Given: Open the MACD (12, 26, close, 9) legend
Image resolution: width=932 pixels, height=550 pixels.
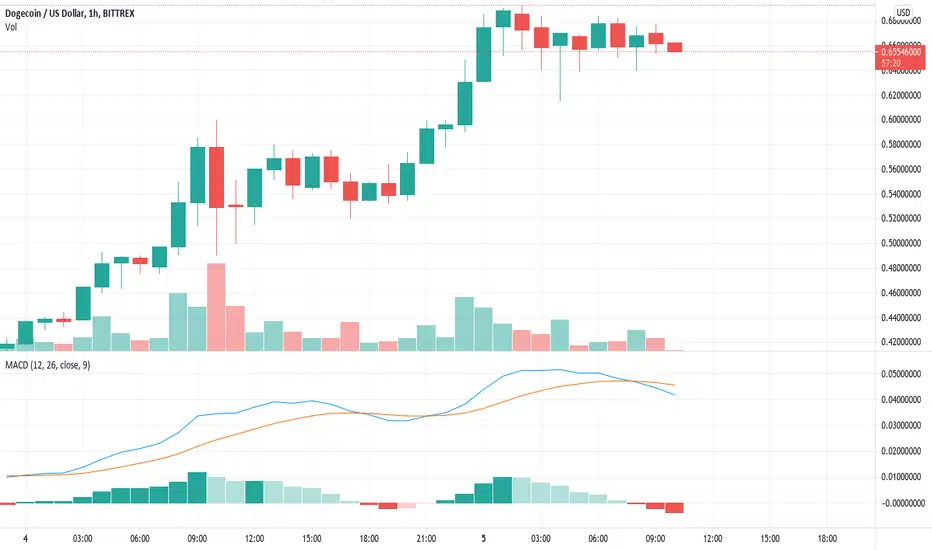Looking at the screenshot, I should 48,364.
